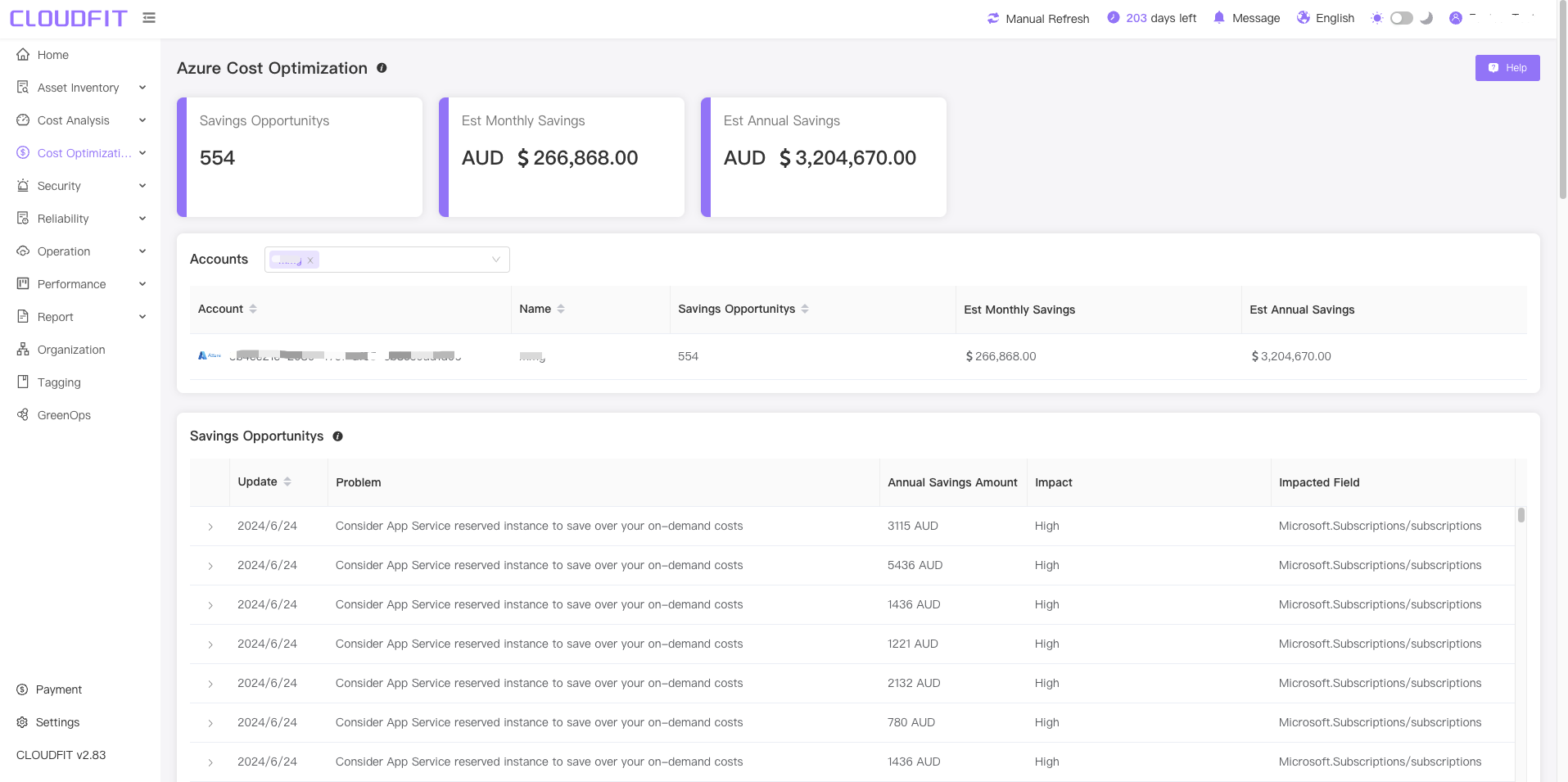Expand Performance submenu chevron
The height and width of the screenshot is (782, 1568).
click(142, 284)
